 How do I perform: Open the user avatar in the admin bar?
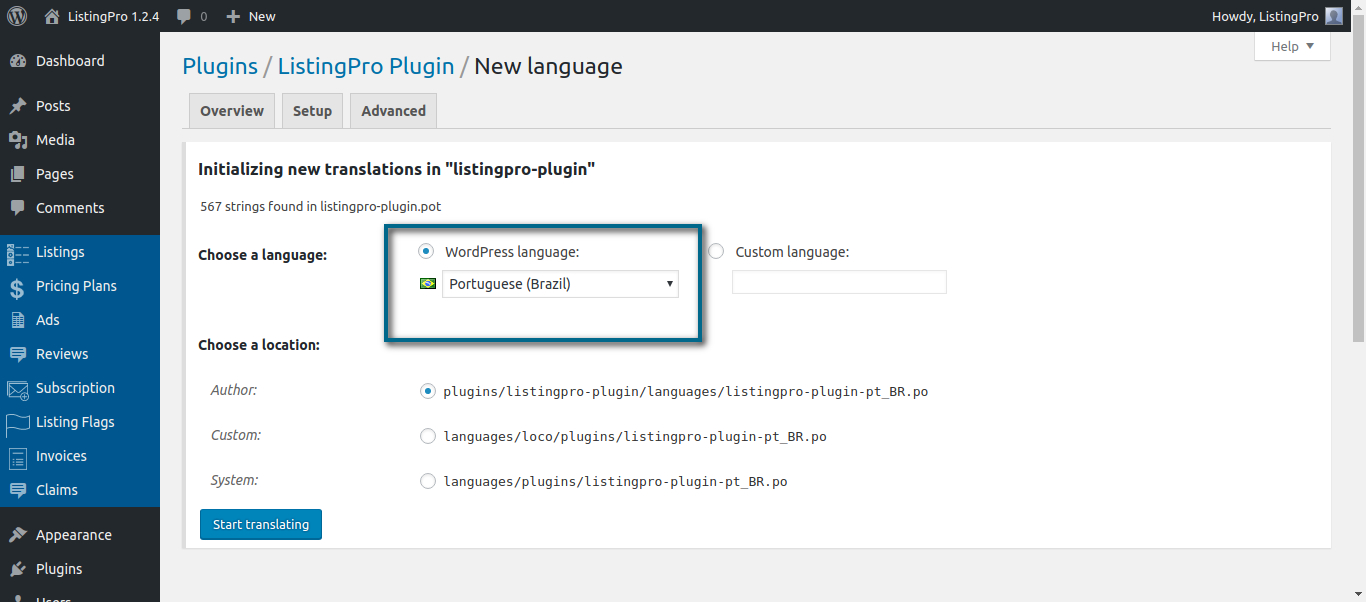coord(1334,16)
